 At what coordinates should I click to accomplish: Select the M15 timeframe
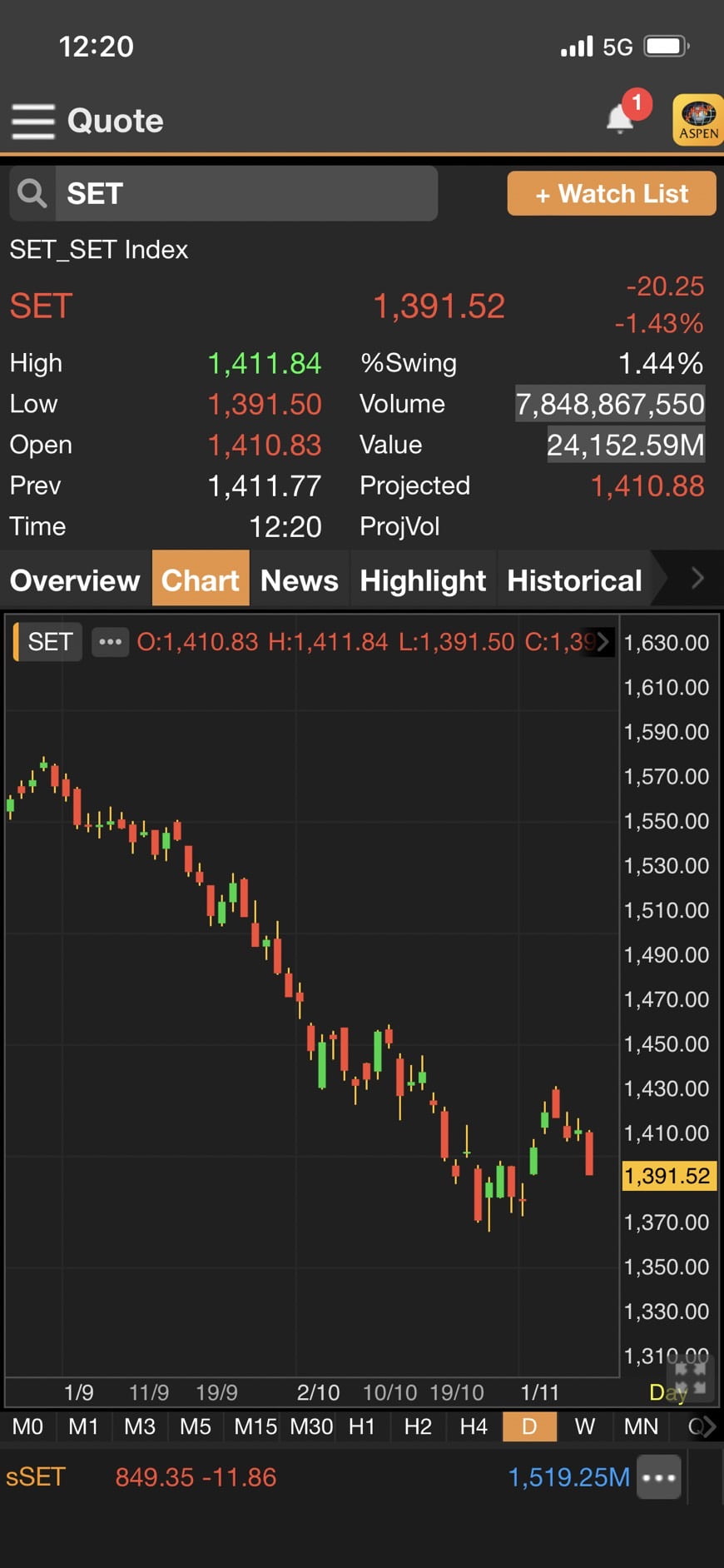(255, 1426)
